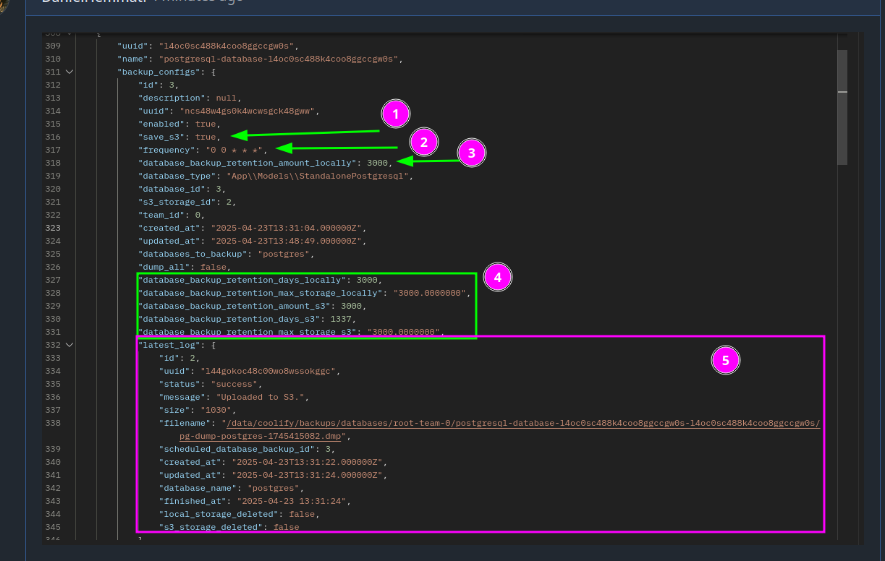Click the "description" null value
This screenshot has height=561, width=885.
(226, 98)
